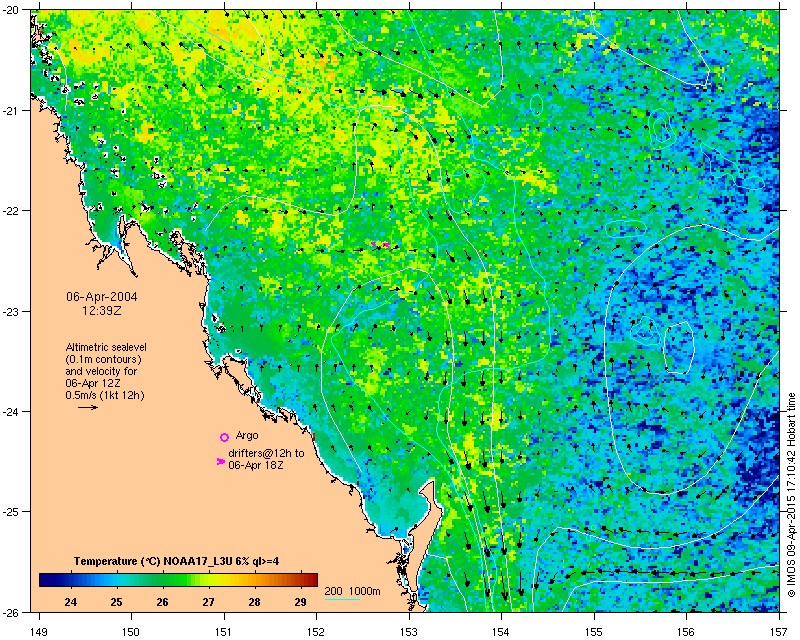Click the longitude axis label 149
The image size is (800, 640).
click(39, 632)
